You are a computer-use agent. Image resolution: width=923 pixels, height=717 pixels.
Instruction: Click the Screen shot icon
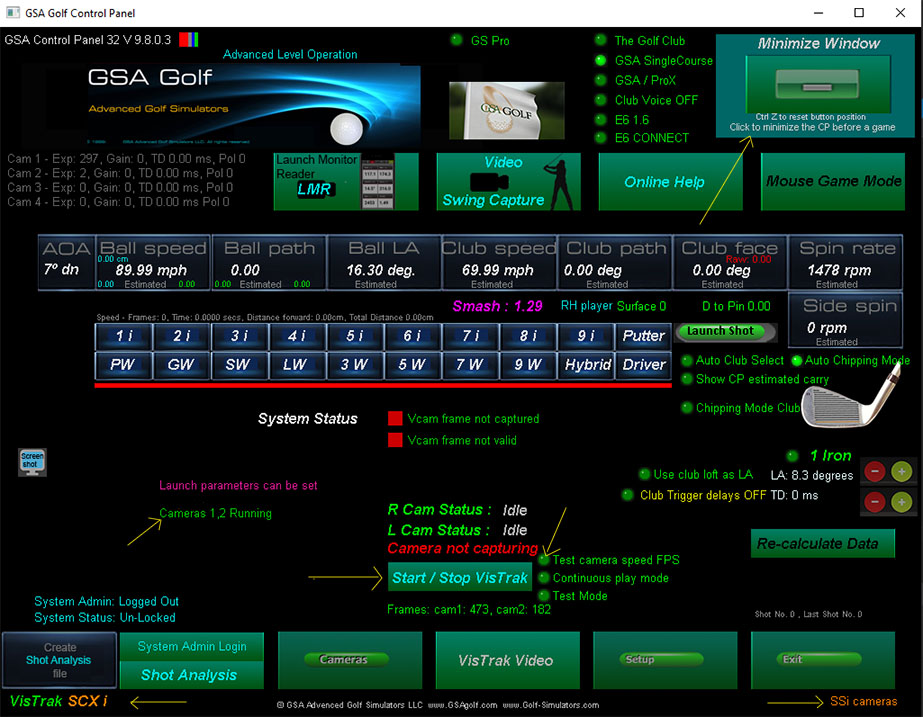(31, 462)
